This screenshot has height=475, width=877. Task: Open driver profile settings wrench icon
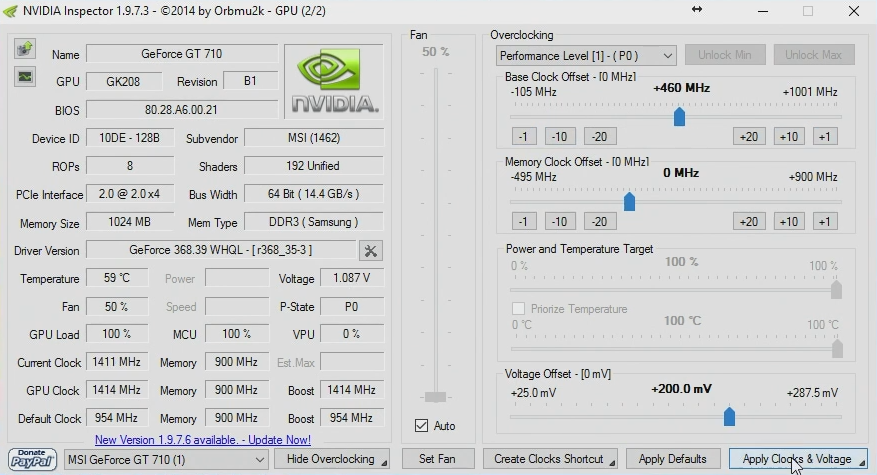(x=370, y=251)
